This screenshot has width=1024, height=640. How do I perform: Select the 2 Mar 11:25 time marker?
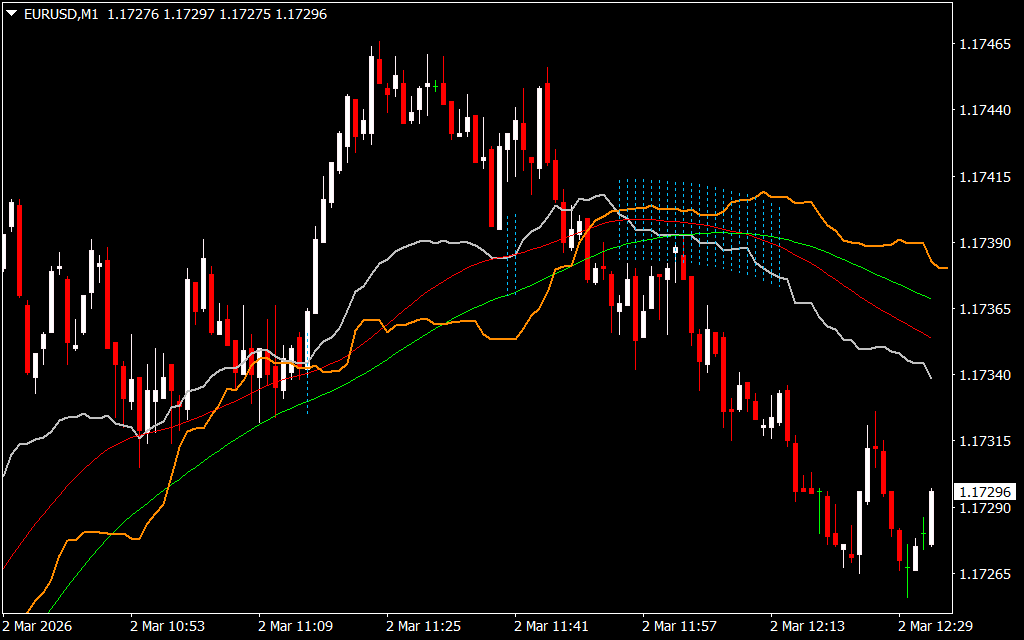423,626
